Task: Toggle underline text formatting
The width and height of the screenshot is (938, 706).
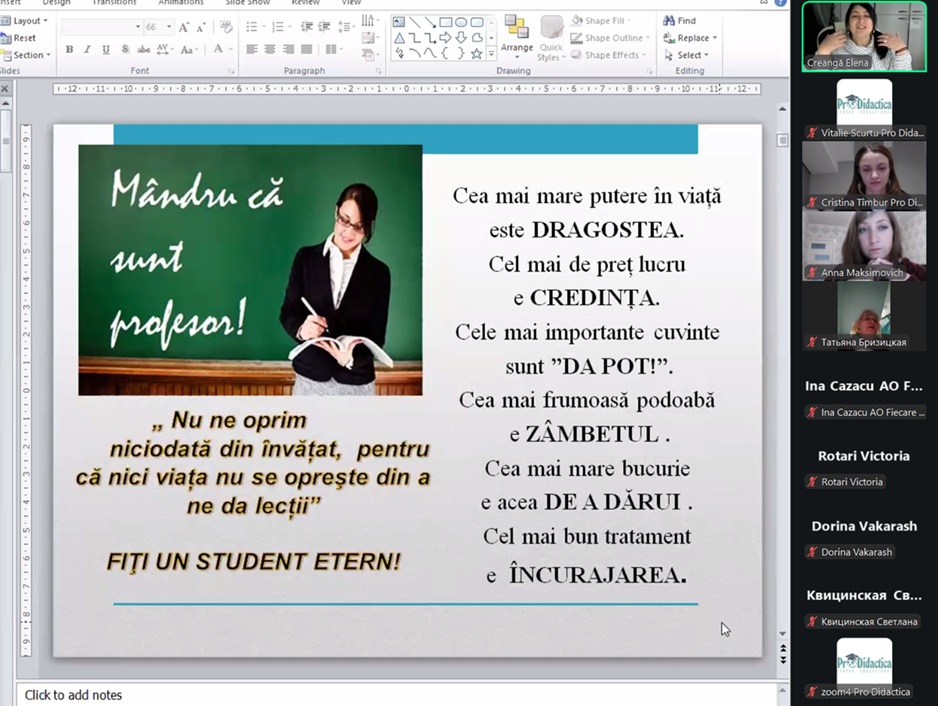Action: (106, 49)
